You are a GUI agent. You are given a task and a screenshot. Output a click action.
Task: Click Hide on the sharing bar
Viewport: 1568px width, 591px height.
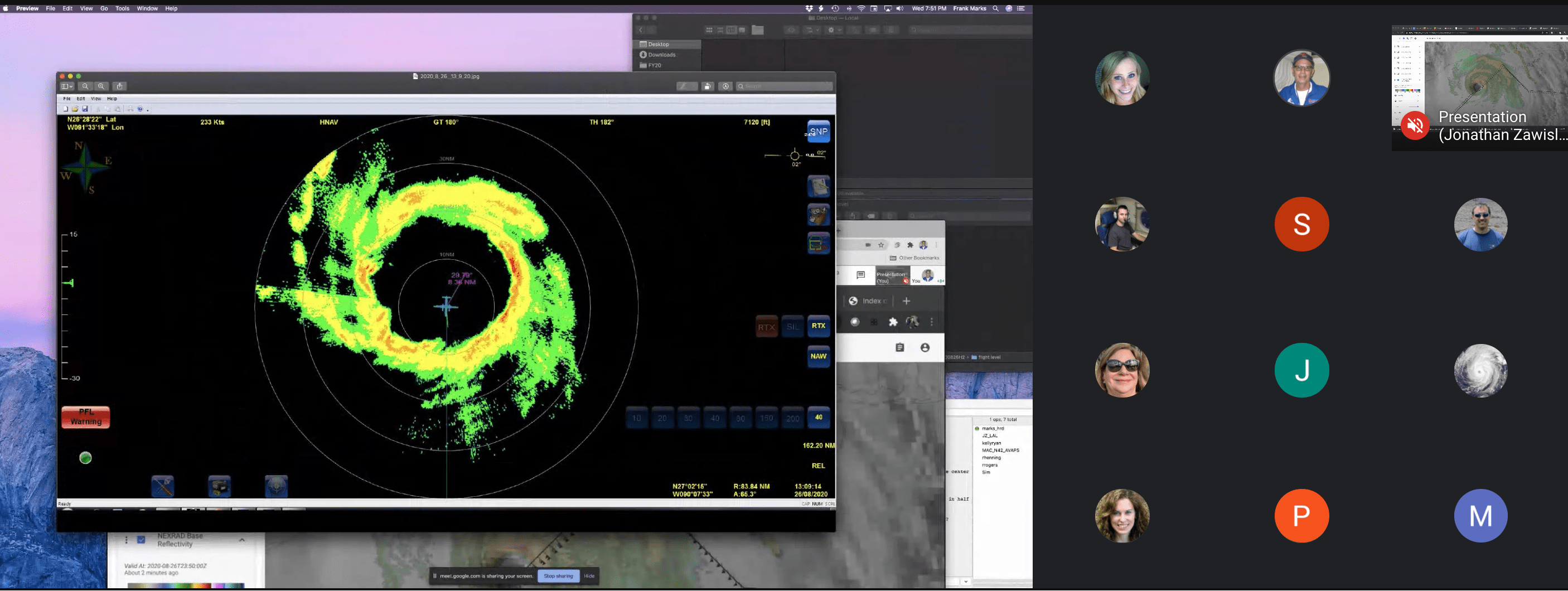[589, 577]
